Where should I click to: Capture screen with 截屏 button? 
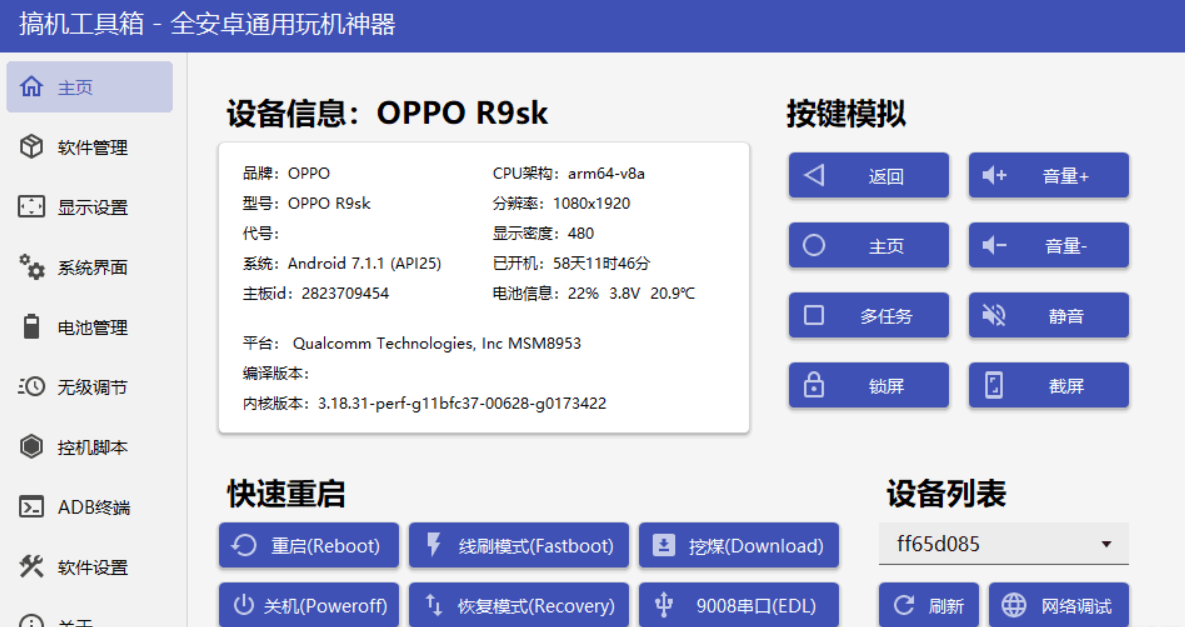1048,385
